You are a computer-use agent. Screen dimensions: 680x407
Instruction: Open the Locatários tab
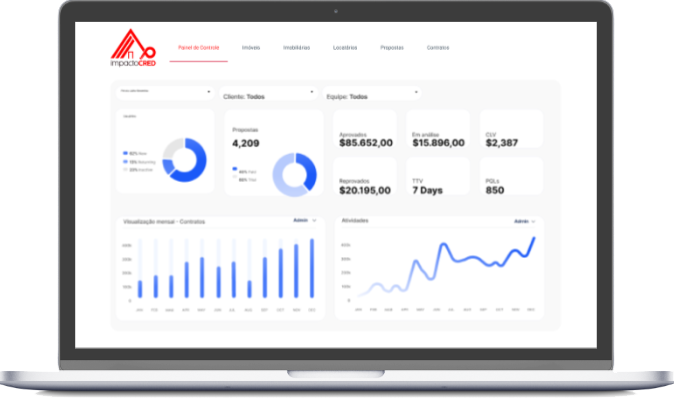pyautogui.click(x=345, y=48)
